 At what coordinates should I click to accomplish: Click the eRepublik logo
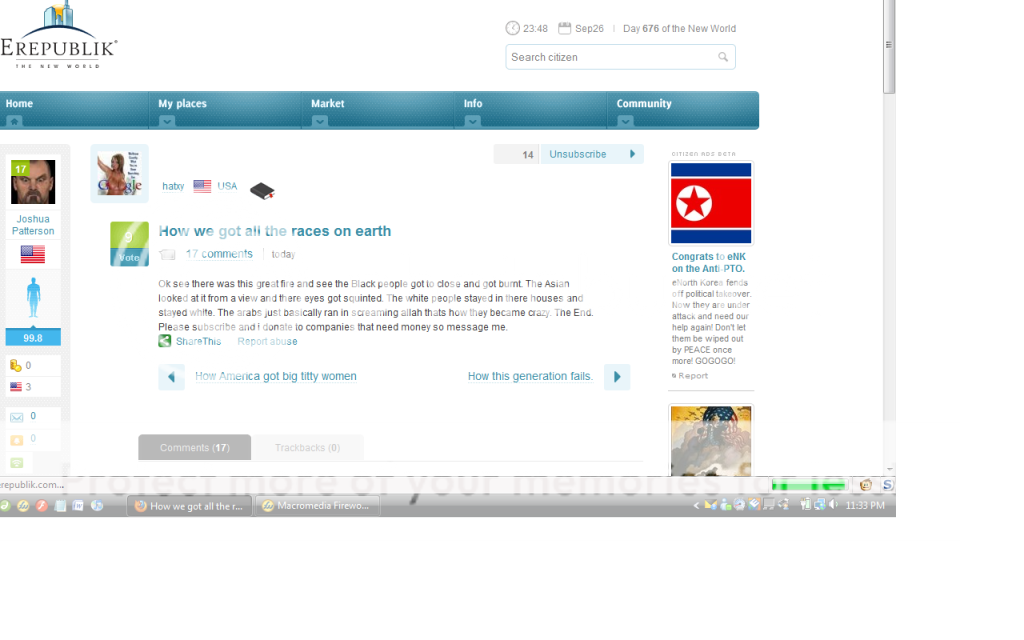pos(58,38)
